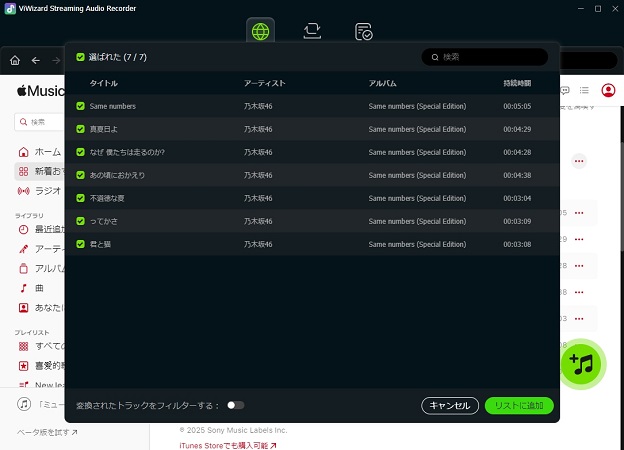The width and height of the screenshot is (624, 450).
Task: Click the 乃木坂46 artist in 君と猫 row
Action: click(x=258, y=244)
